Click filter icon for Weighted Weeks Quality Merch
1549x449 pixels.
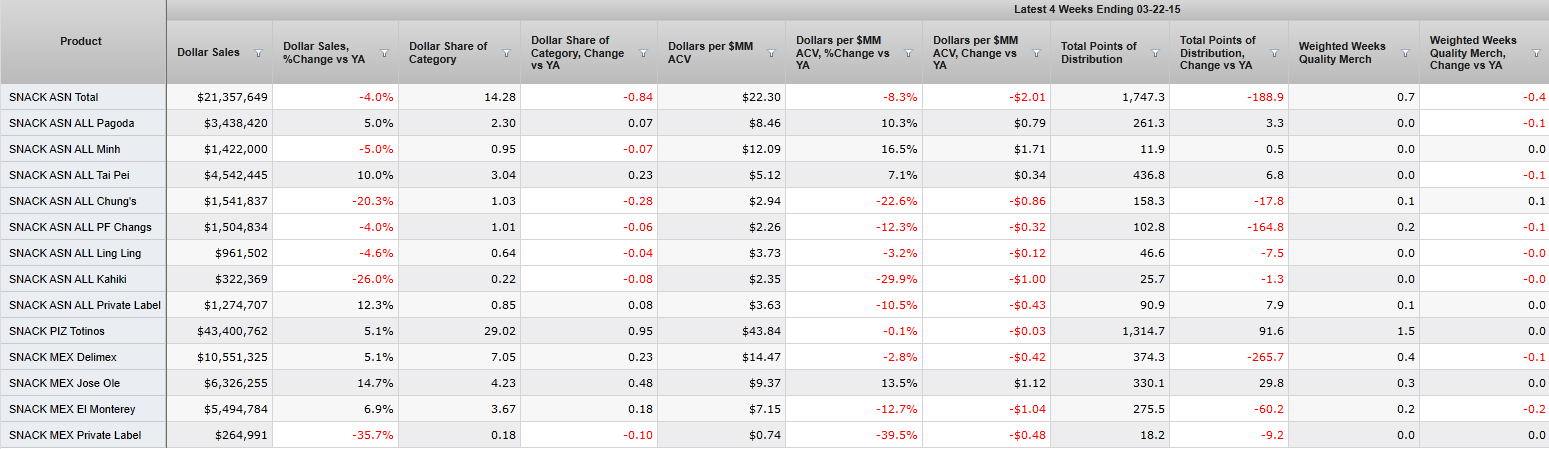(x=1405, y=53)
